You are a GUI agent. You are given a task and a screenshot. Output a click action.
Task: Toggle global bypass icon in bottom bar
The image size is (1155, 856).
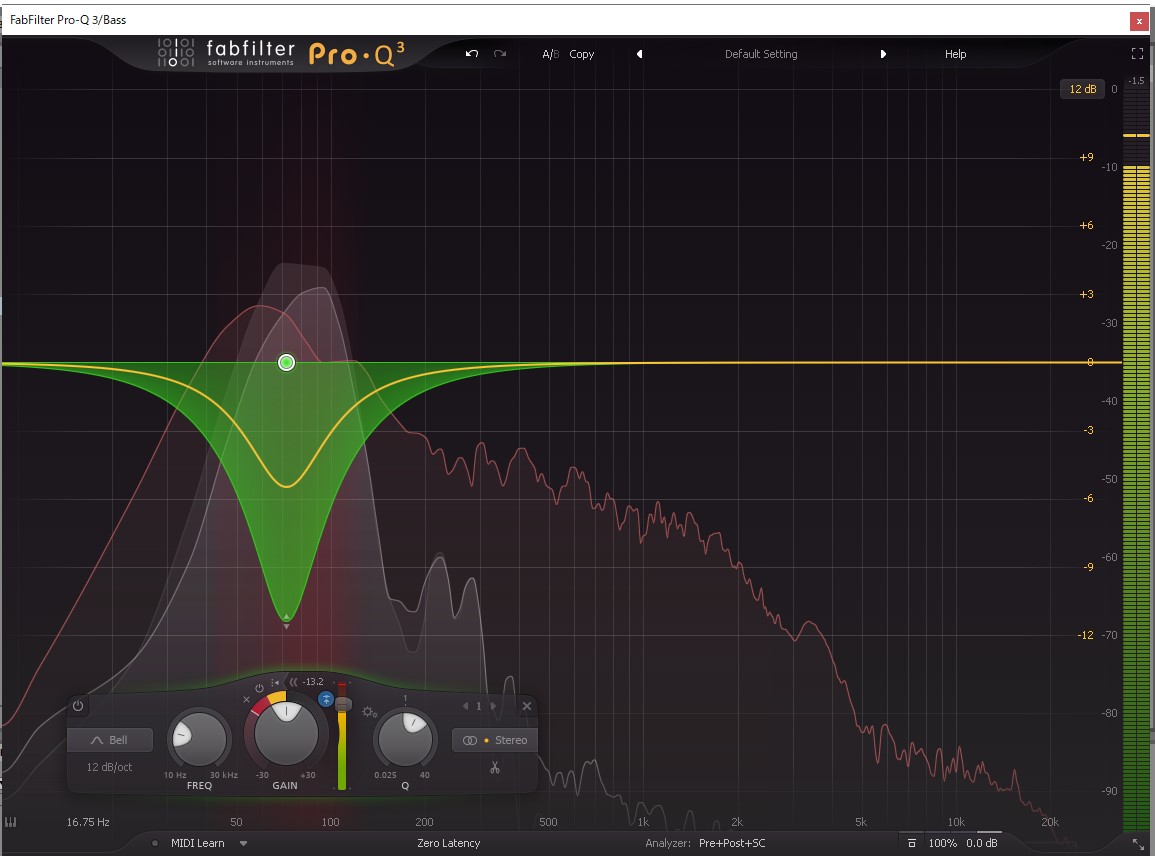tap(912, 843)
